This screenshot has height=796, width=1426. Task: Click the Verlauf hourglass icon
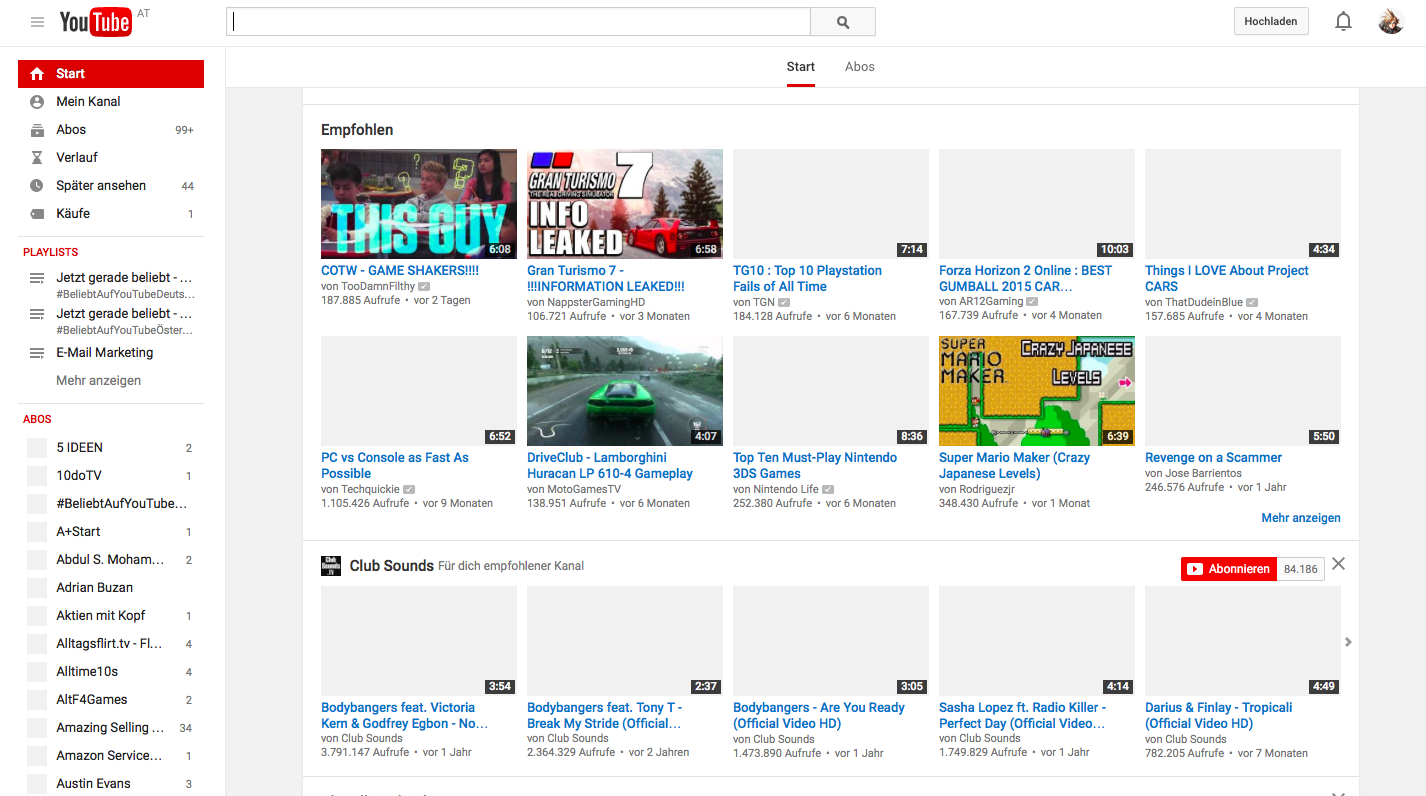tap(37, 158)
